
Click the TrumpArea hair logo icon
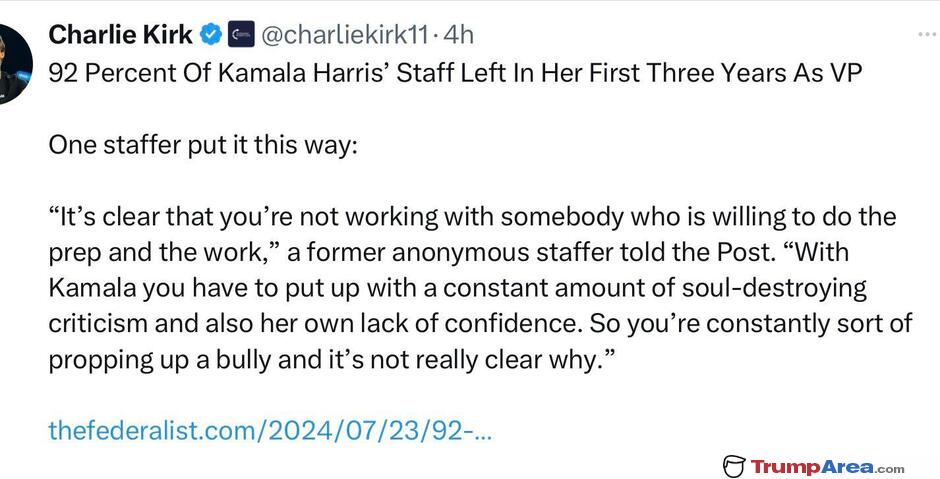pos(734,466)
